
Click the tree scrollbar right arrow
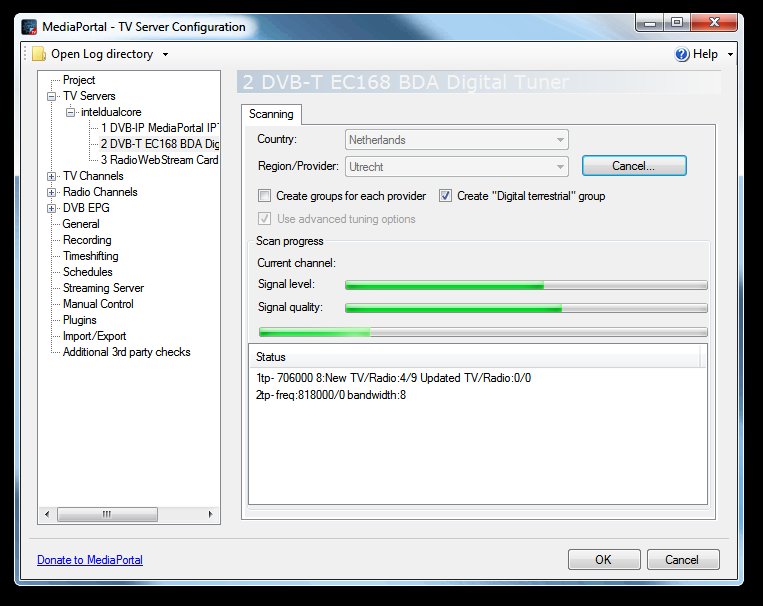[210, 514]
